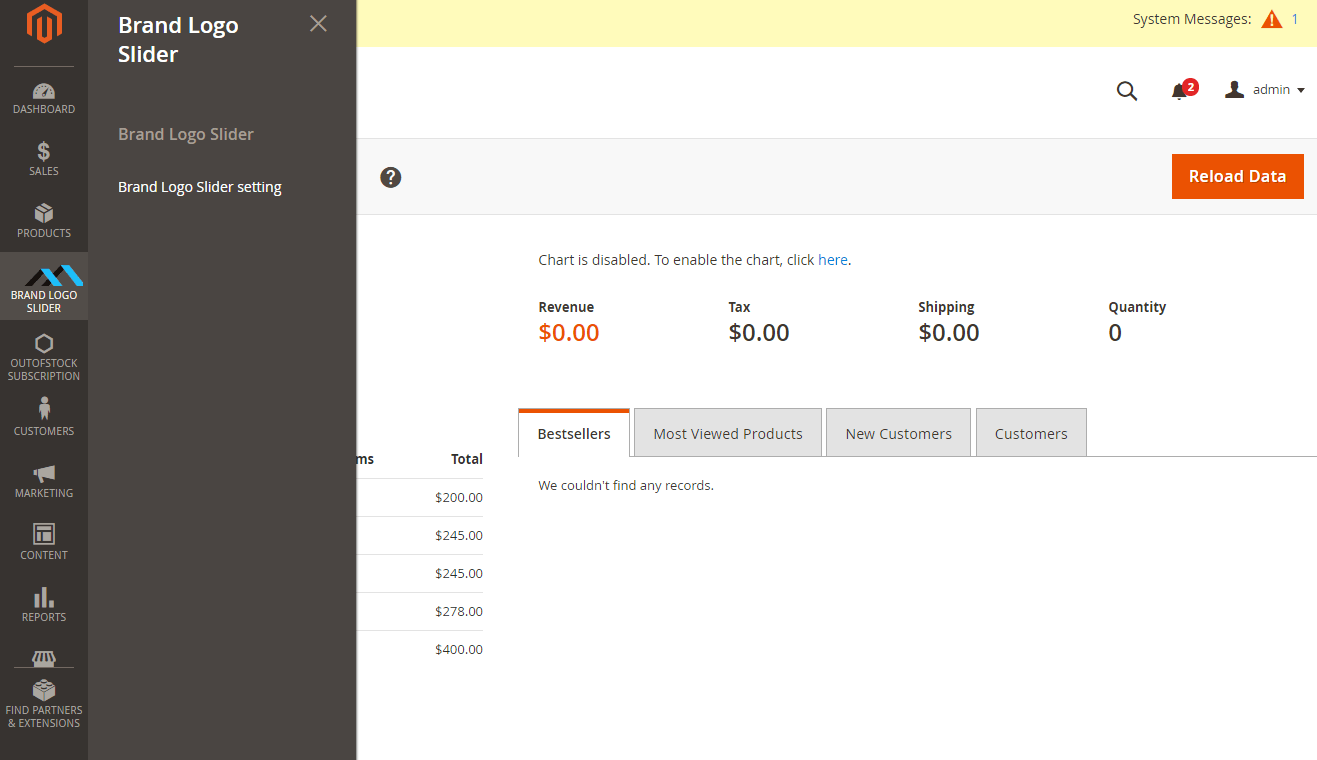Click the Magento logo icon
The image size is (1317, 760).
point(43,24)
